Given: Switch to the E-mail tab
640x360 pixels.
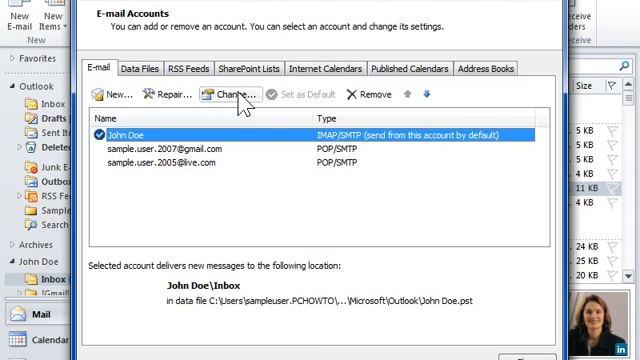Looking at the screenshot, I should coord(99,68).
